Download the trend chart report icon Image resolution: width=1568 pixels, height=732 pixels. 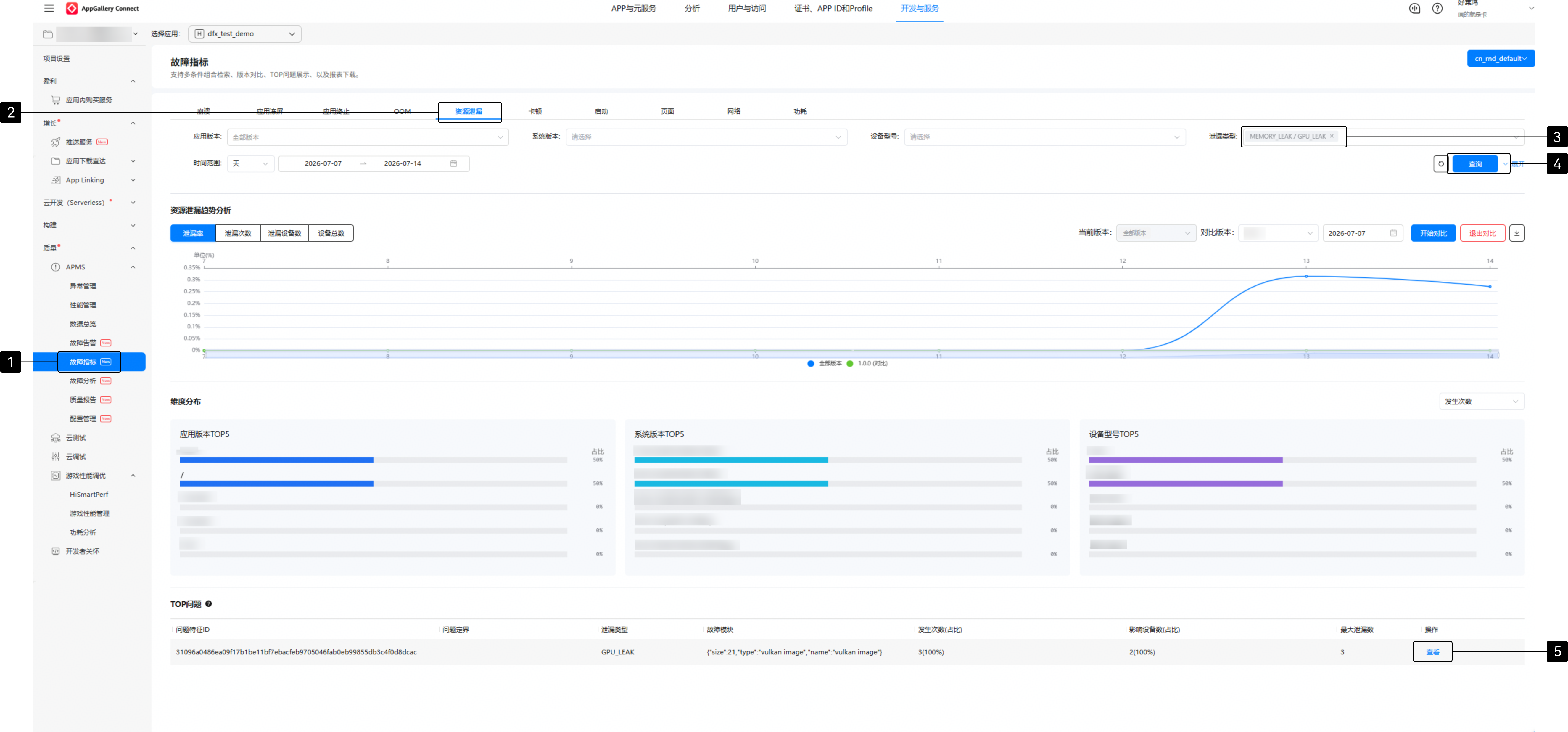coord(1516,233)
